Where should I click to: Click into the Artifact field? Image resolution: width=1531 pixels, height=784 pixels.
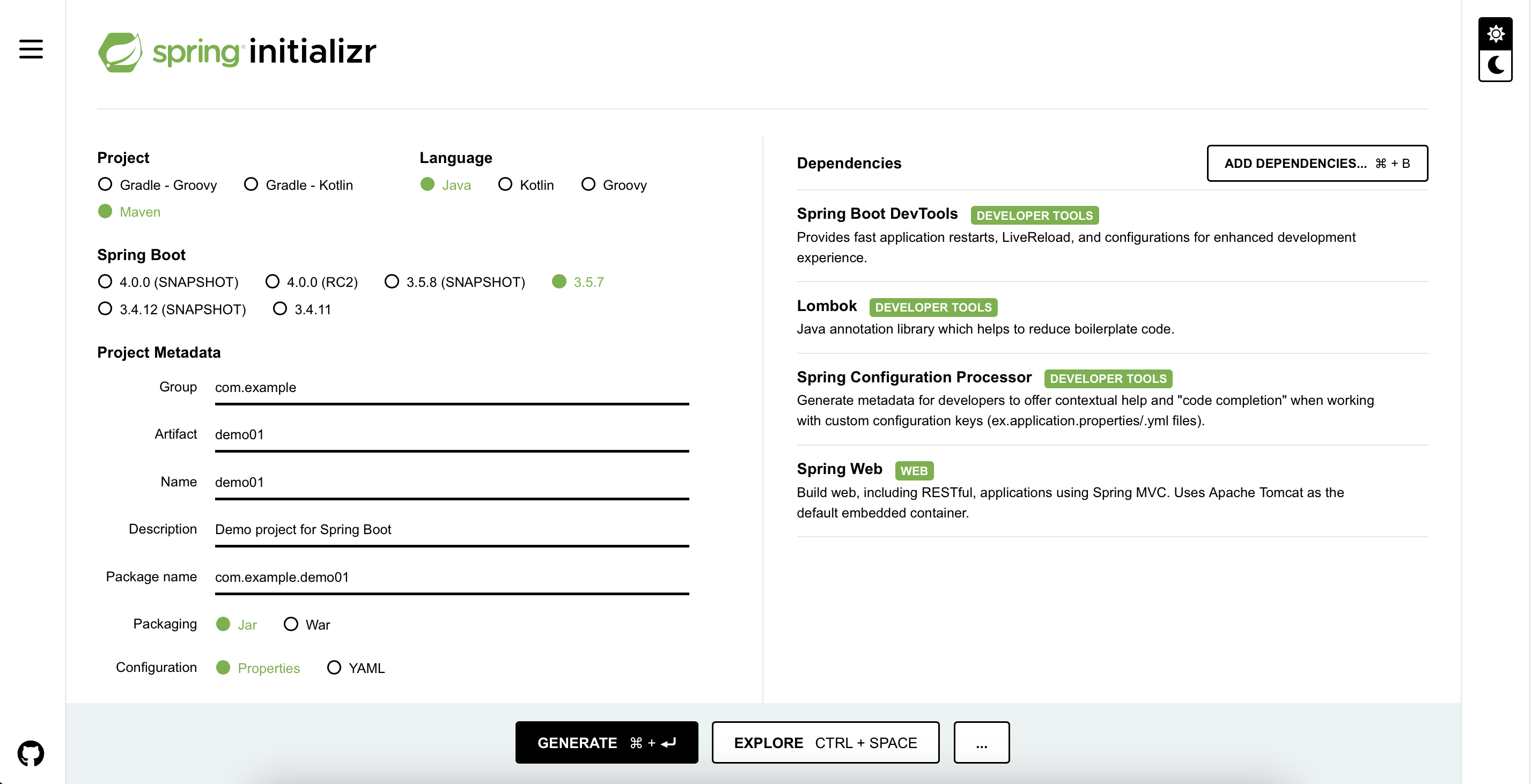(x=452, y=435)
